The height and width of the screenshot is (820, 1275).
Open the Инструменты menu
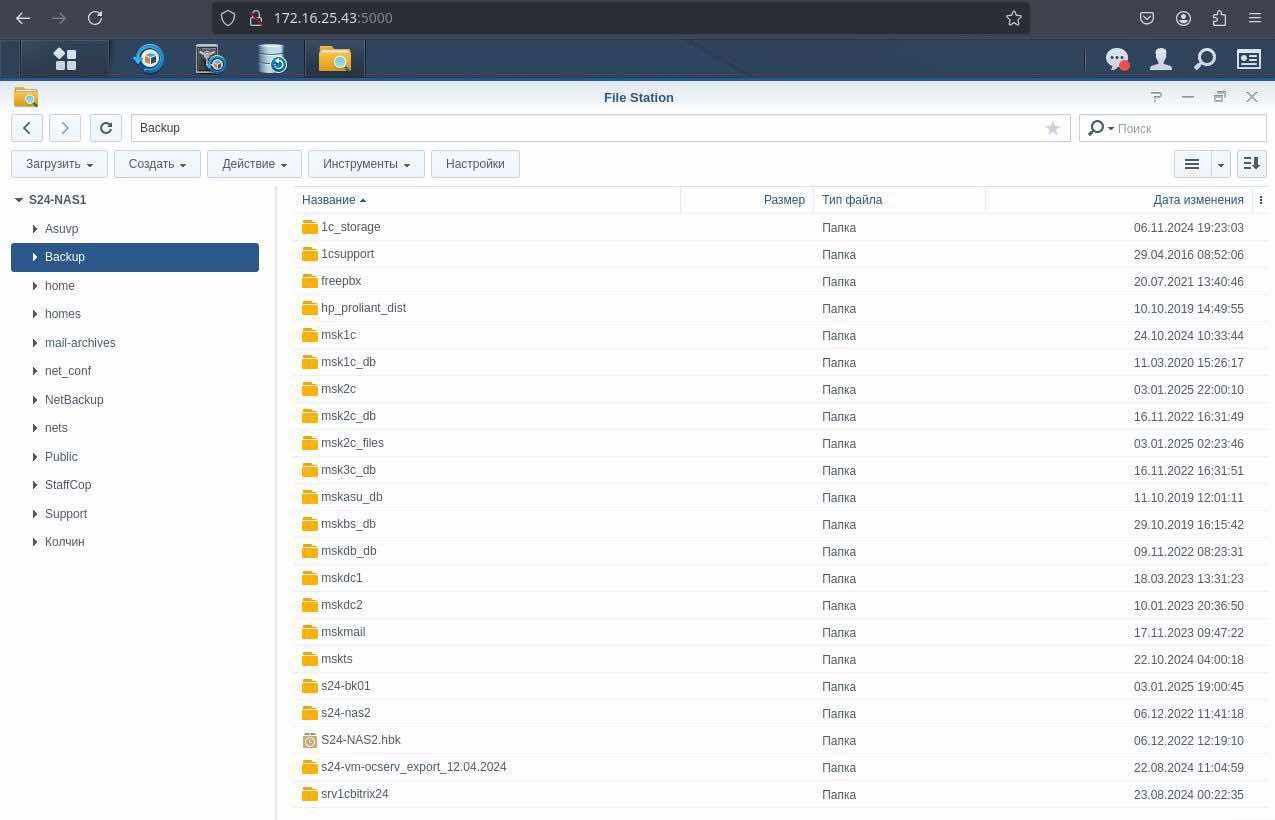pyautogui.click(x=366, y=164)
